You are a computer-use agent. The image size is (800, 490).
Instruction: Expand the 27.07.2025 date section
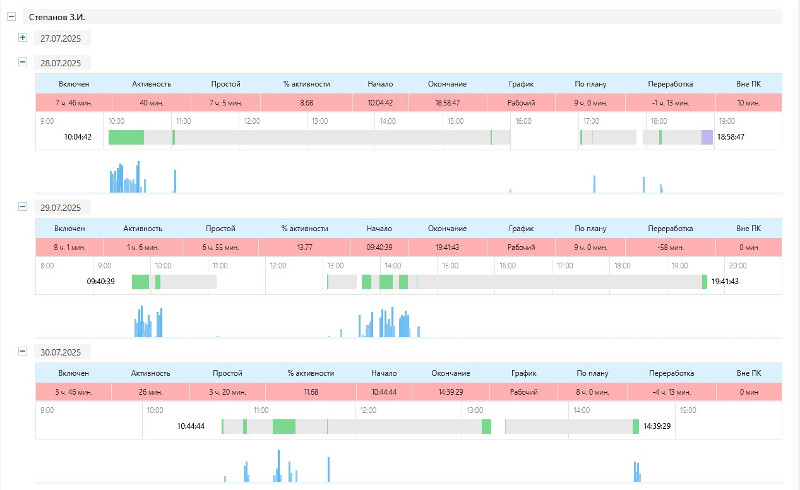click(x=23, y=38)
